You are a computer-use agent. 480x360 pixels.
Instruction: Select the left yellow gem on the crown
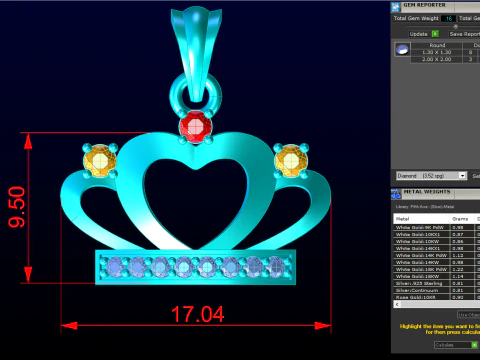(x=100, y=161)
